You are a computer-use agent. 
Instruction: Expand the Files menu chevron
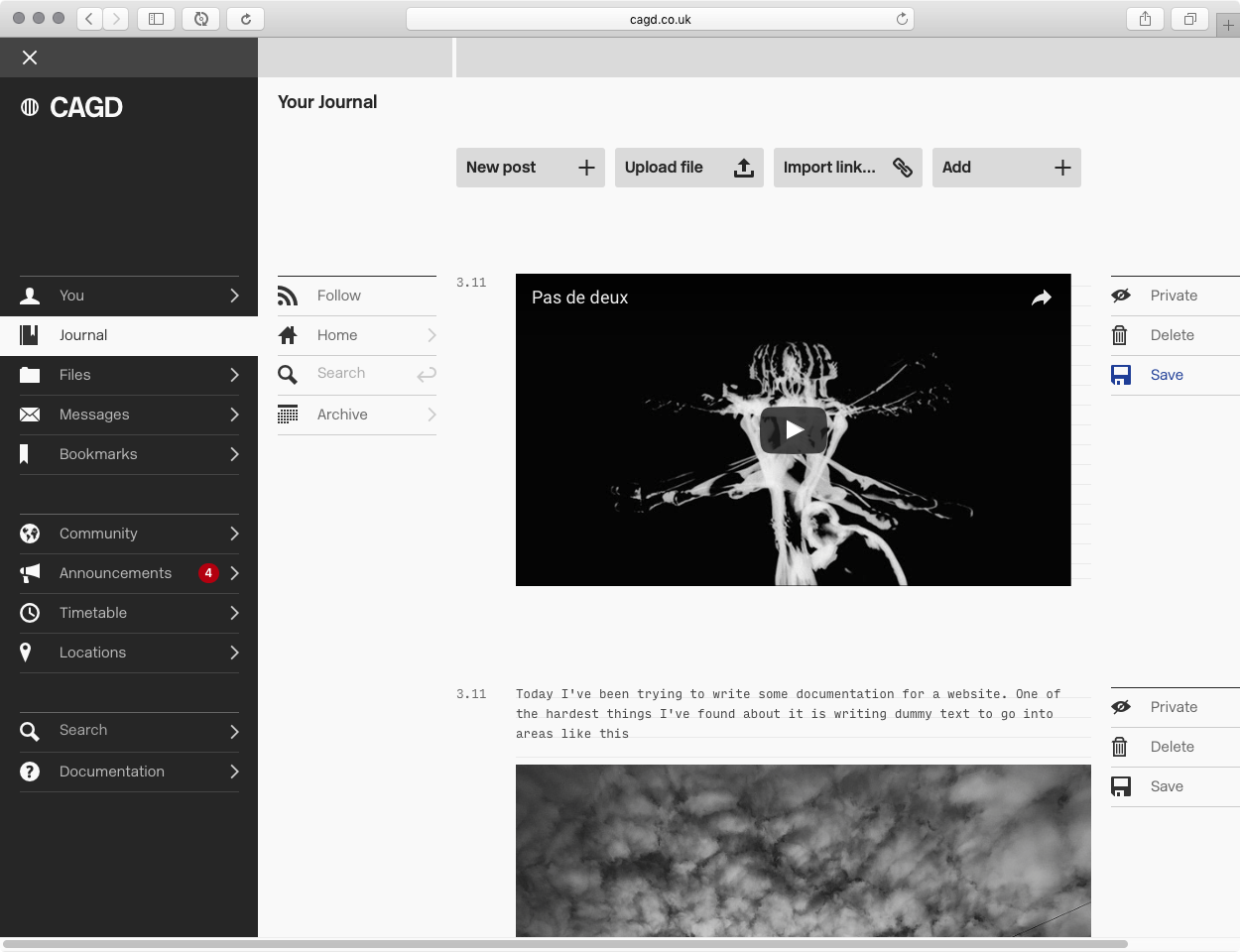234,375
